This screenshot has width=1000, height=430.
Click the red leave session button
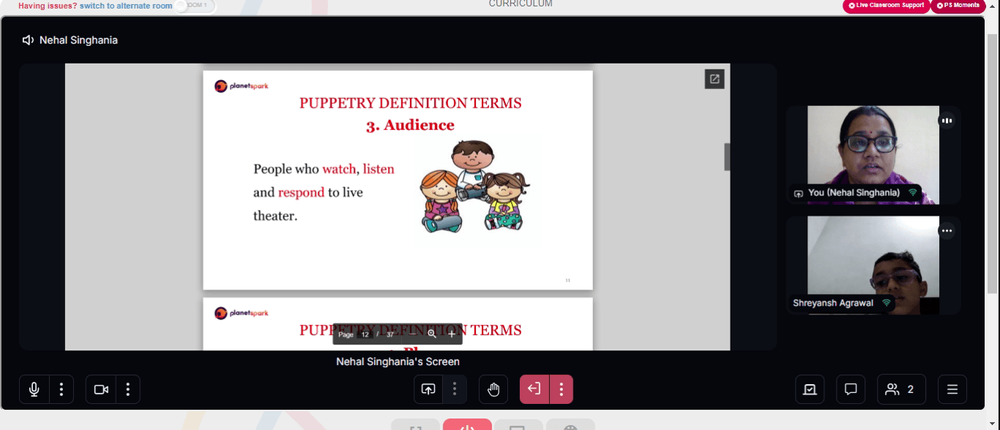pos(534,389)
